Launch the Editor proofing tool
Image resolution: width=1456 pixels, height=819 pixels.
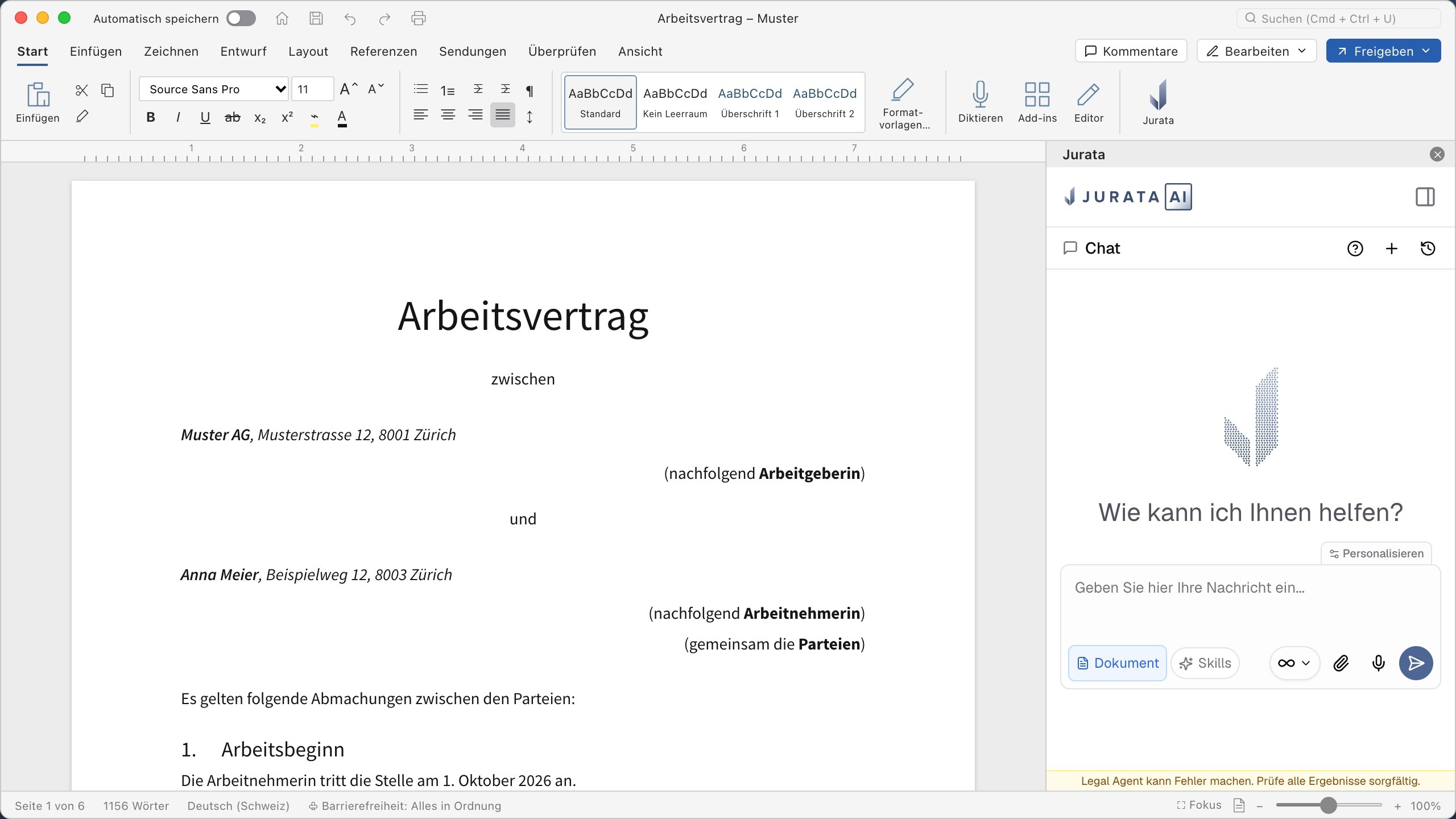1088,102
